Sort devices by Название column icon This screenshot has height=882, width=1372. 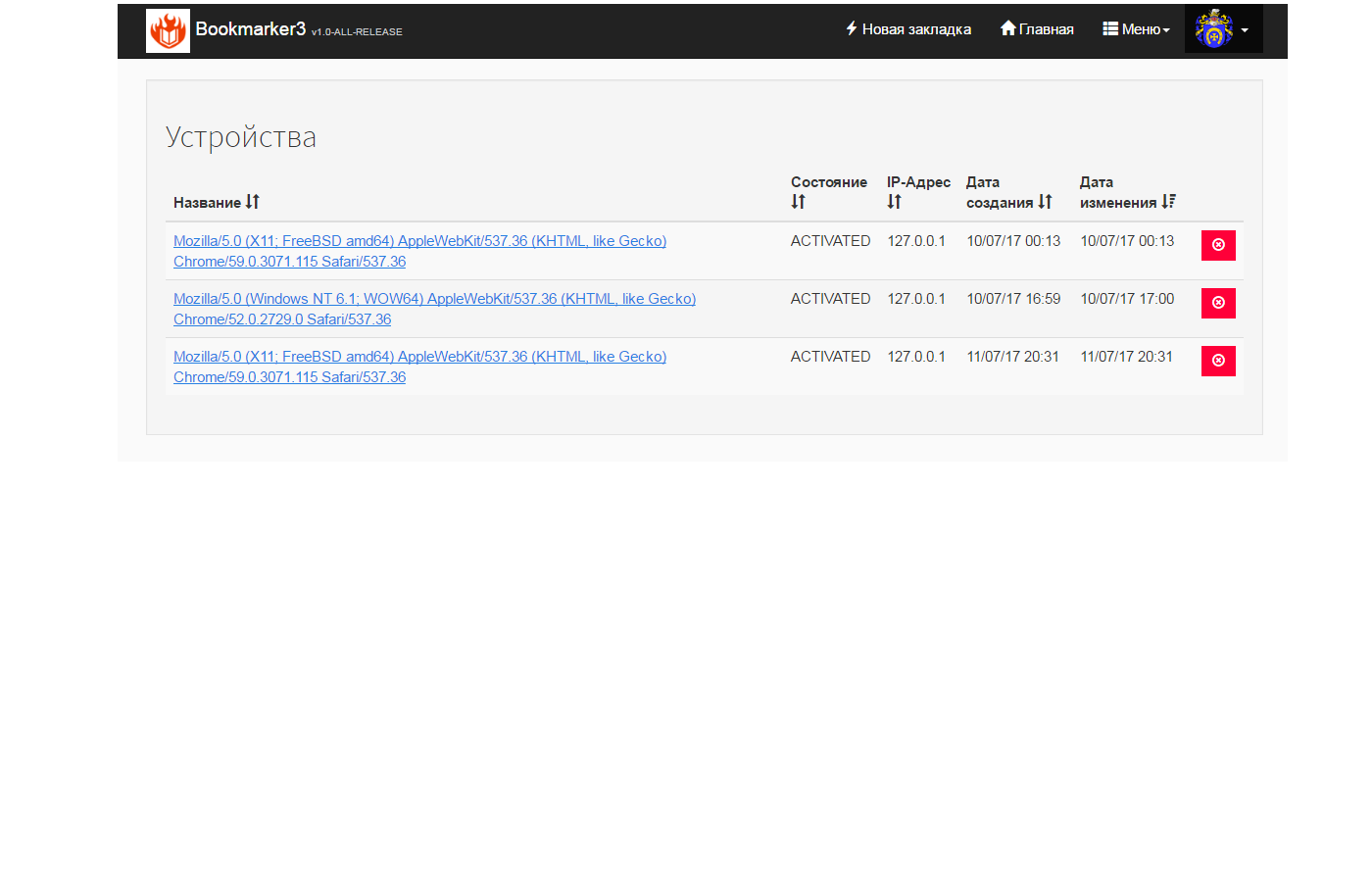(253, 202)
